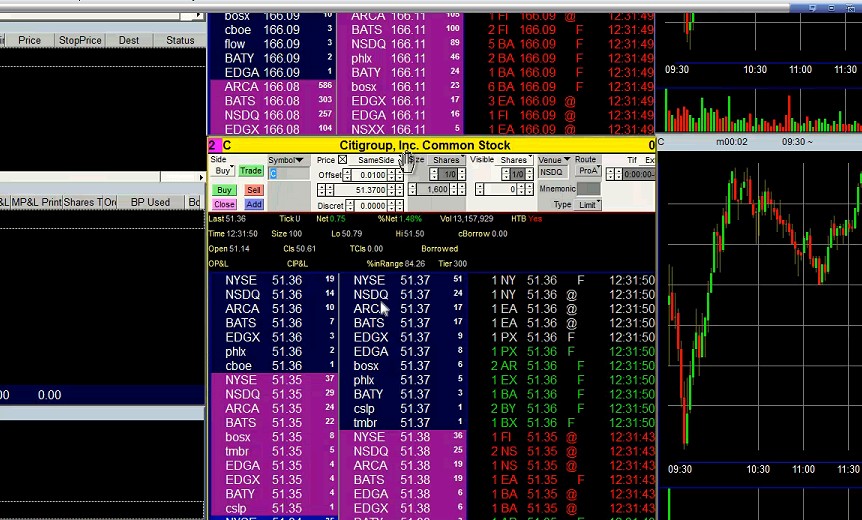Click the blue Add button
This screenshot has width=862, height=520.
[253, 204]
